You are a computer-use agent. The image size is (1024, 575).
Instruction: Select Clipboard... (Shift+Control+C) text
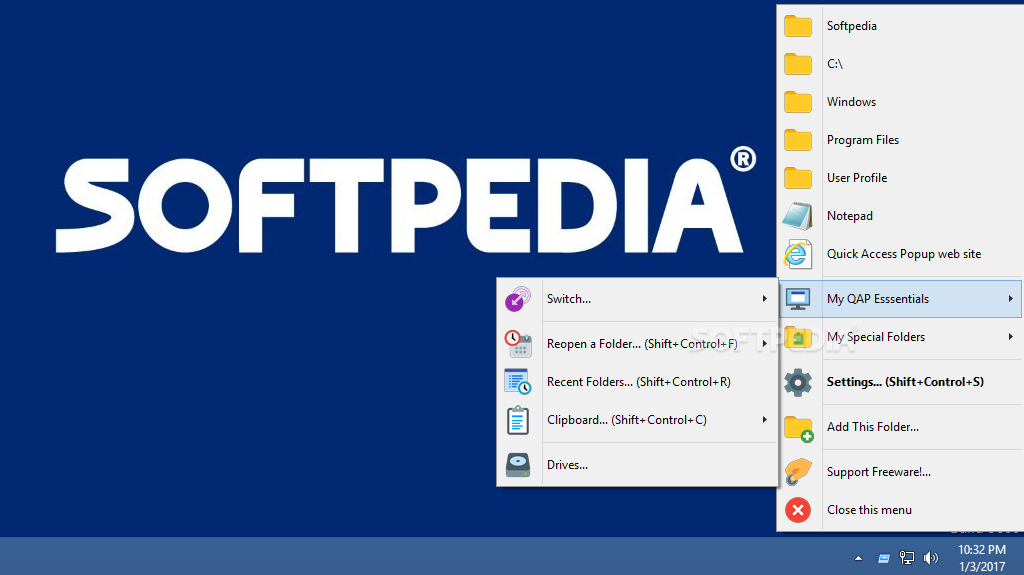tap(627, 419)
